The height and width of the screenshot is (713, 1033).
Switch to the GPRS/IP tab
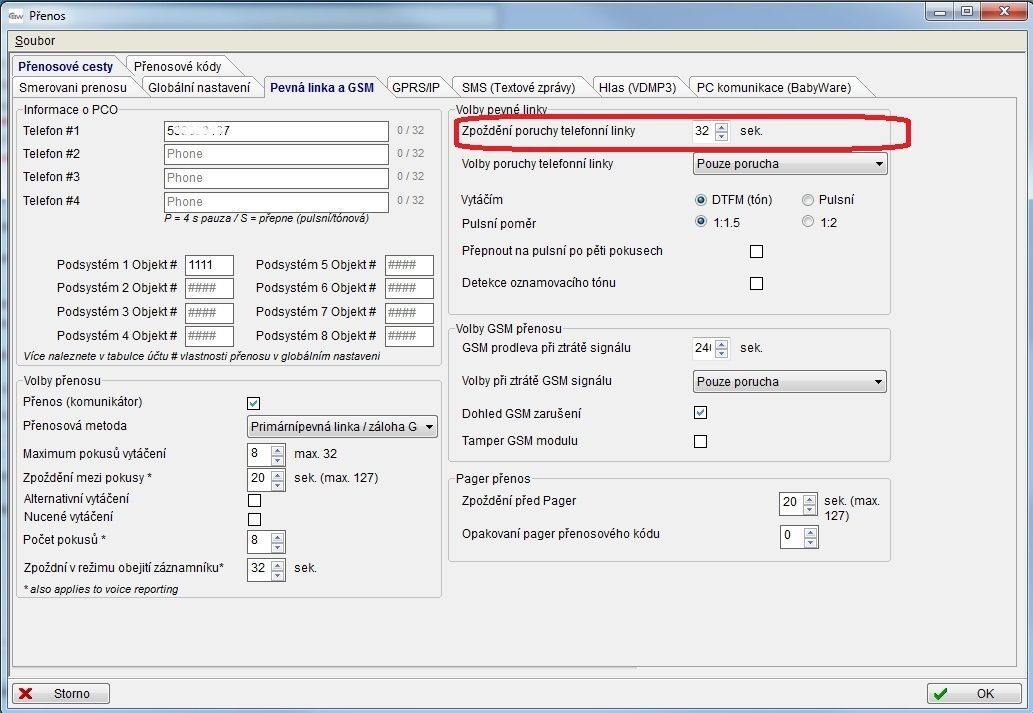click(x=415, y=87)
